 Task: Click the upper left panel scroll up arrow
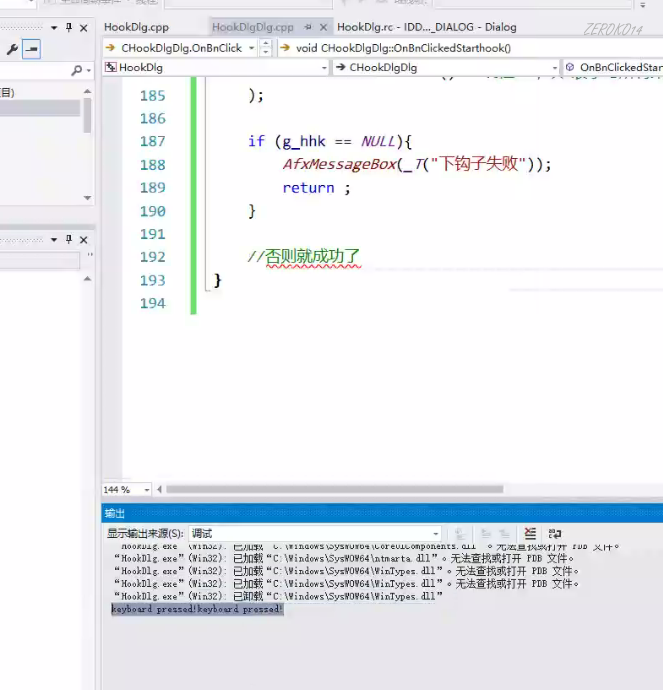[x=87, y=91]
